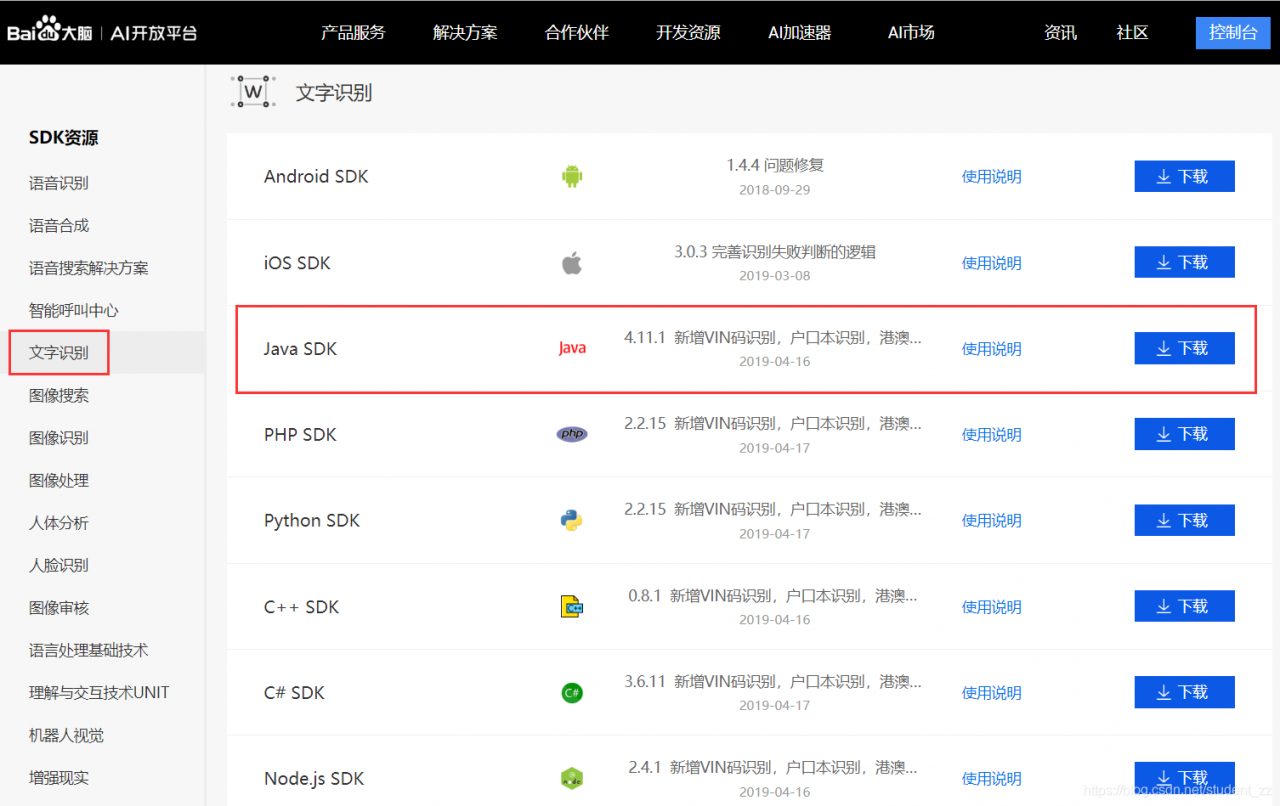Click the Python logo icon

tap(572, 520)
